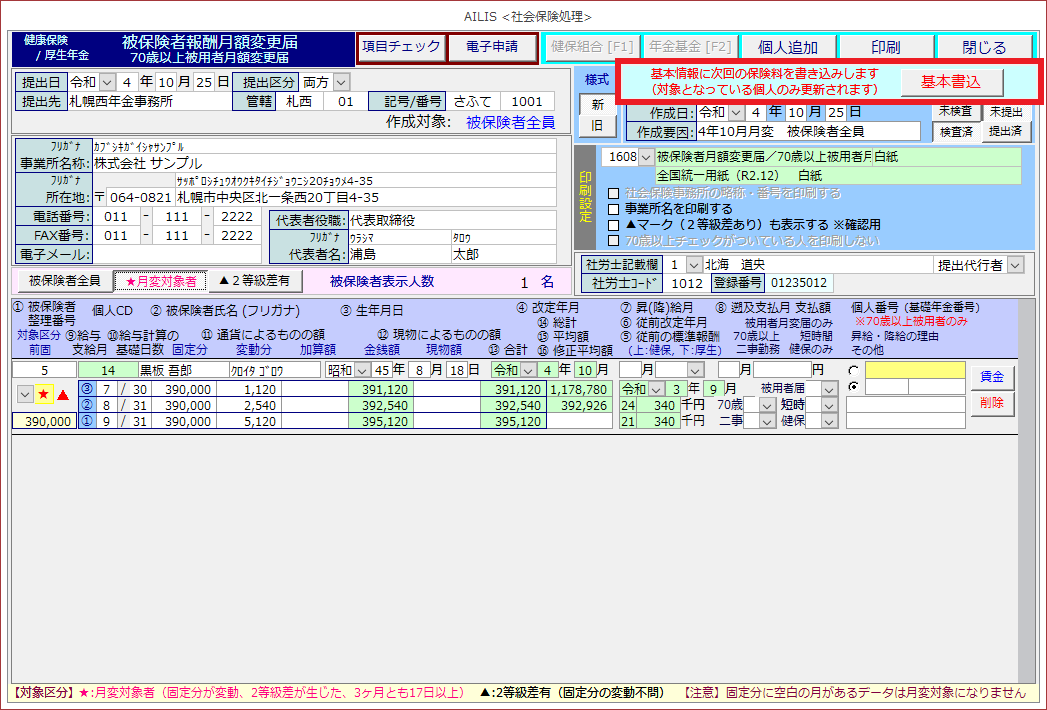Select the circled ① September salary row marker
Screen dimensions: 1047x710
86,421
